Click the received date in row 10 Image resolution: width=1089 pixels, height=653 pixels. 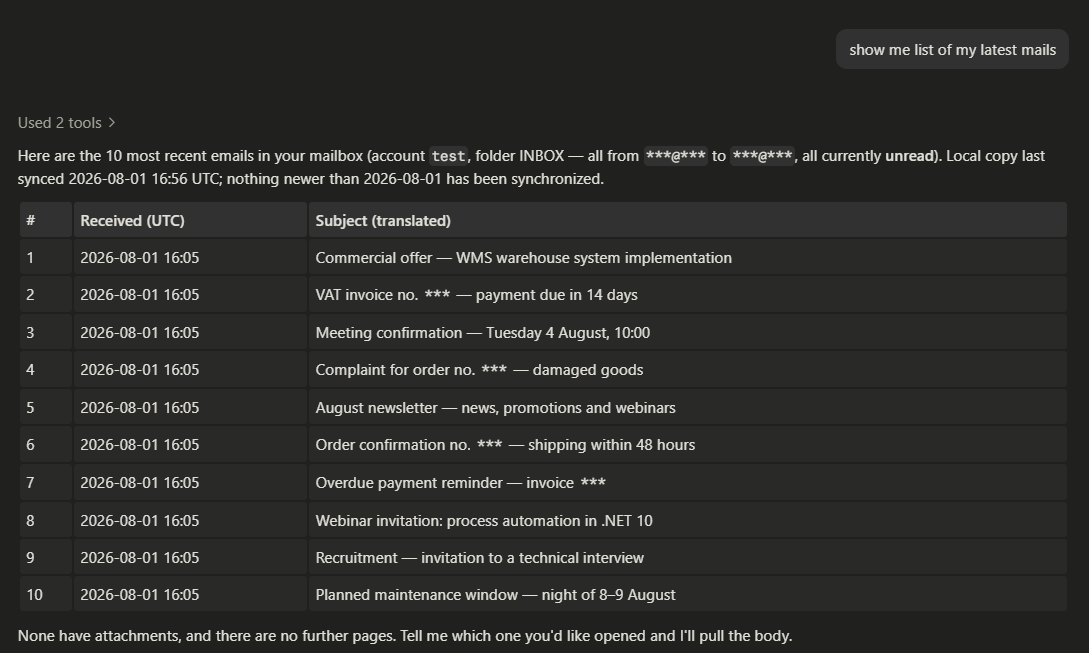click(140, 595)
